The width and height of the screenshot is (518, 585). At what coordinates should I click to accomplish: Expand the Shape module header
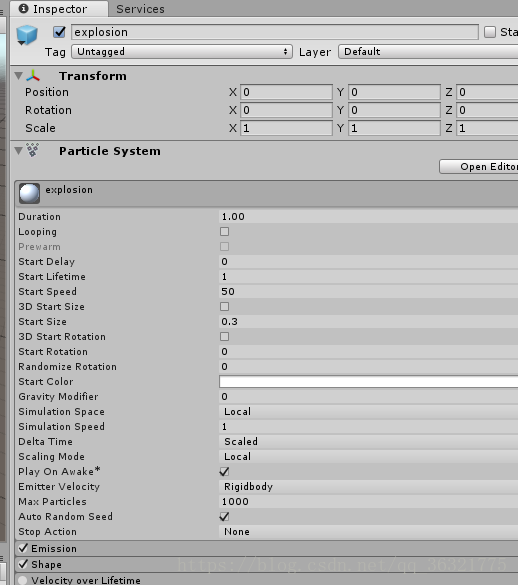266,564
